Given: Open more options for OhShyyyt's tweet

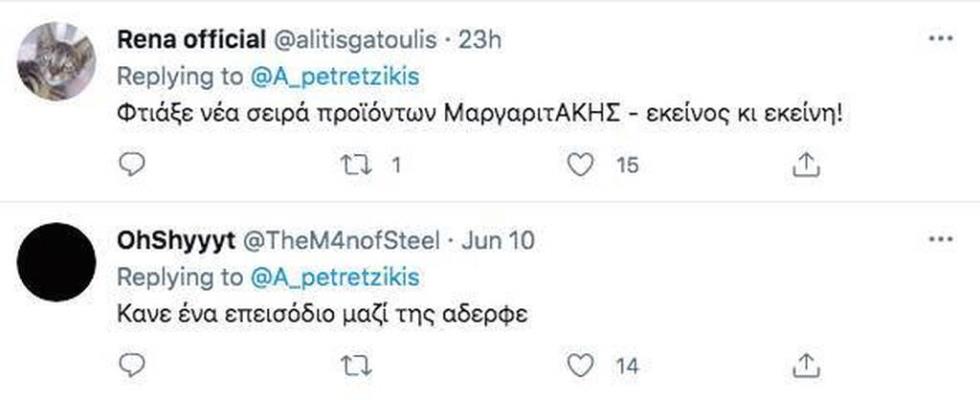Looking at the screenshot, I should (941, 239).
